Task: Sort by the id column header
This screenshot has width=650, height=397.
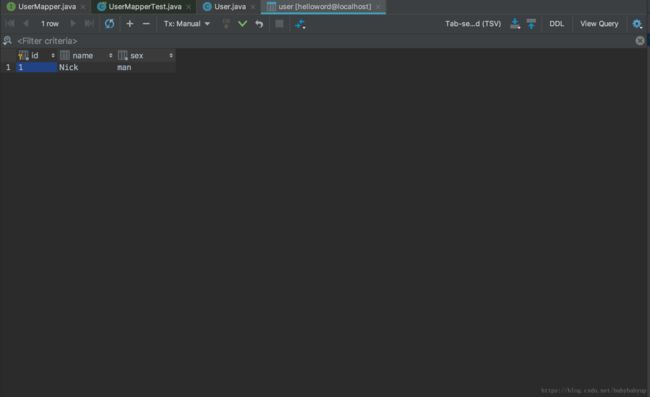Action: coord(36,56)
